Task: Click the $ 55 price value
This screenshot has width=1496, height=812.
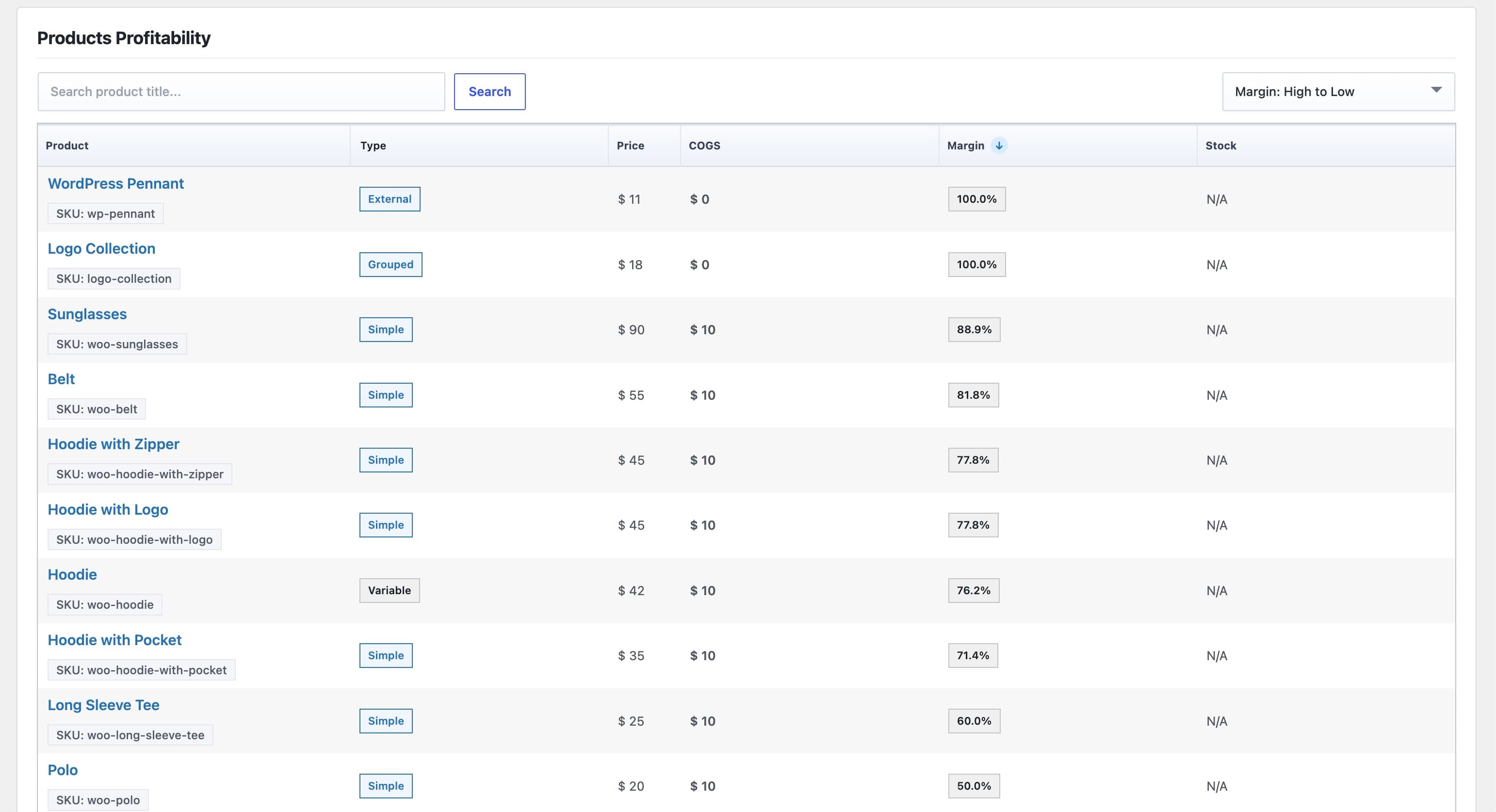Action: 631,395
